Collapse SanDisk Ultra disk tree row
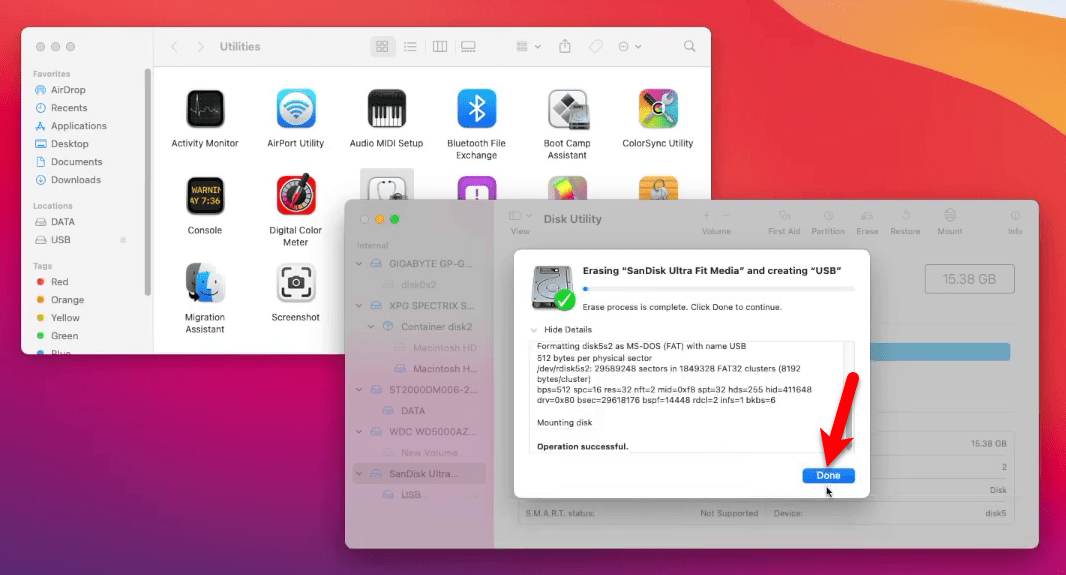 (x=359, y=474)
